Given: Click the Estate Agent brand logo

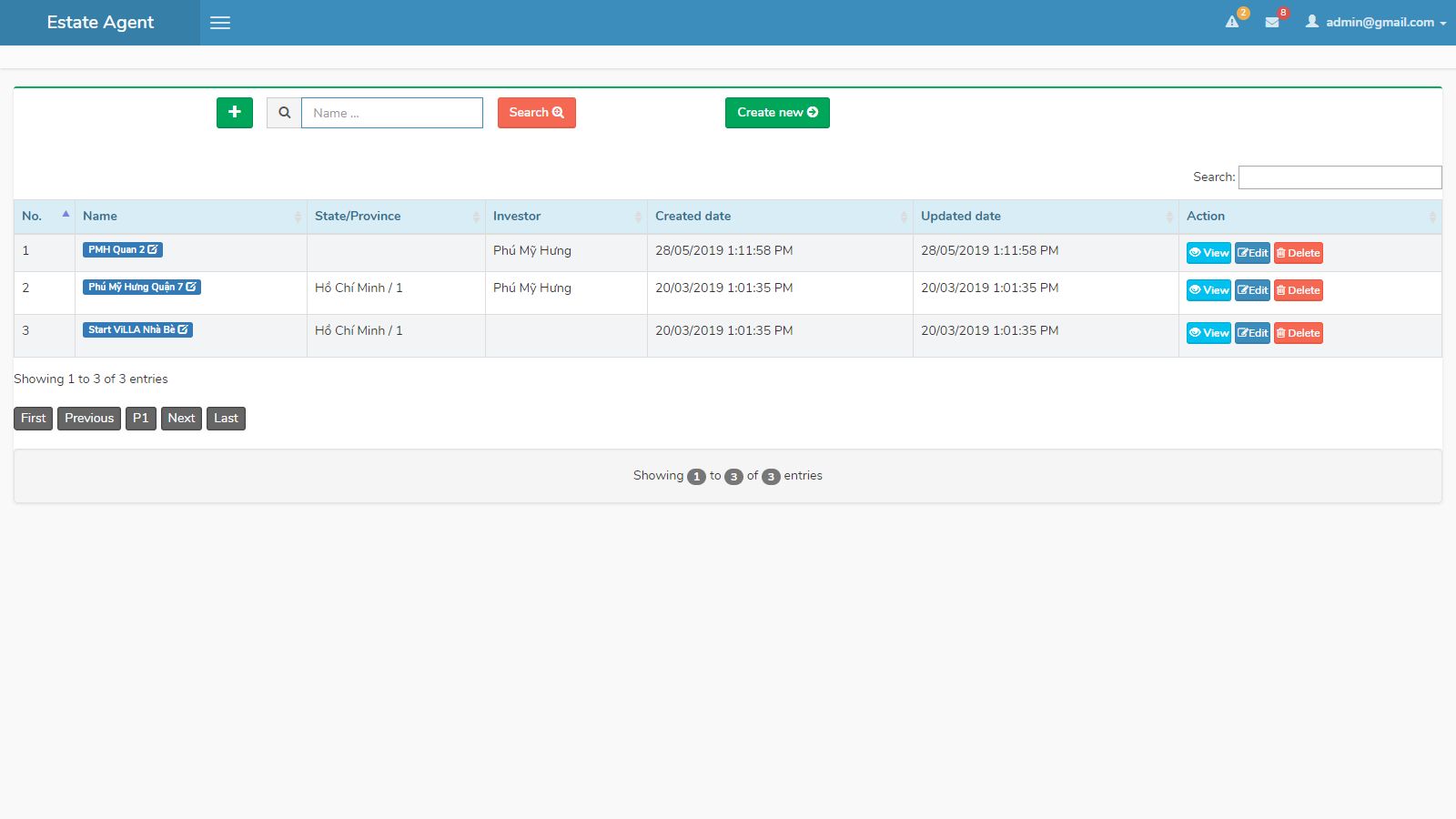Looking at the screenshot, I should (x=100, y=23).
